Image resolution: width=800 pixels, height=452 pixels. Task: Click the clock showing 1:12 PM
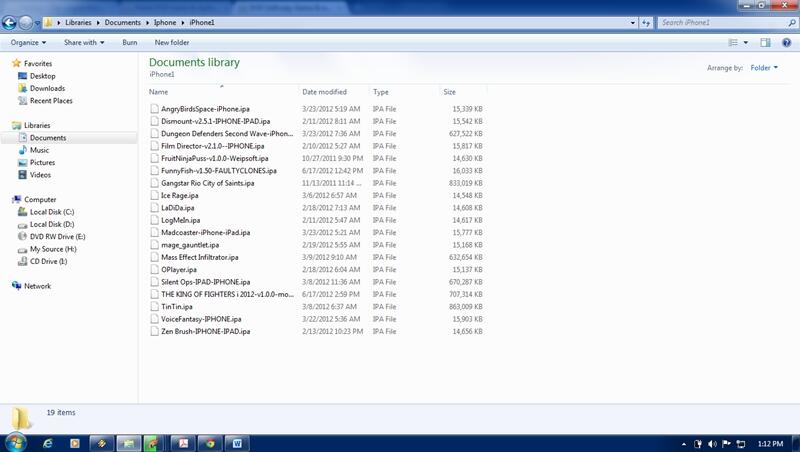[x=770, y=444]
